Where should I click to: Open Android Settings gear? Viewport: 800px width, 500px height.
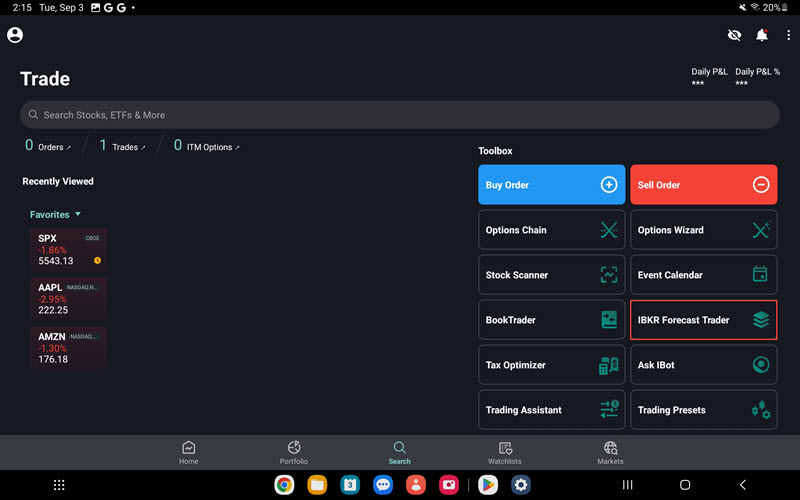(521, 485)
